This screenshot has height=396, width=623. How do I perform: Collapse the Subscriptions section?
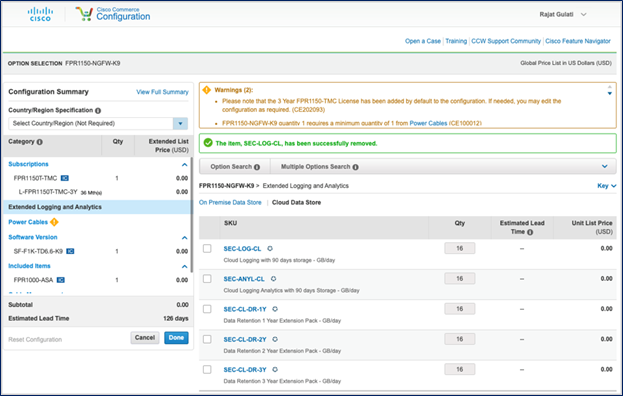click(x=184, y=164)
